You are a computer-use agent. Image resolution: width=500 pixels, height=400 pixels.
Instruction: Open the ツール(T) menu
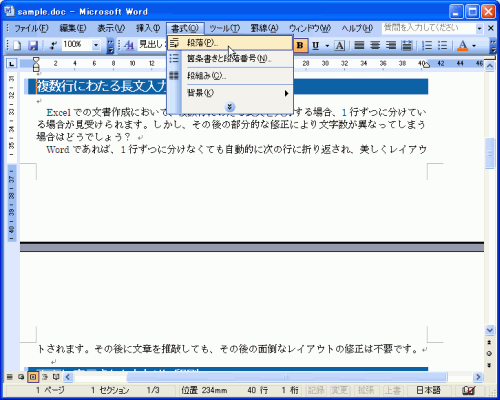[x=224, y=28]
